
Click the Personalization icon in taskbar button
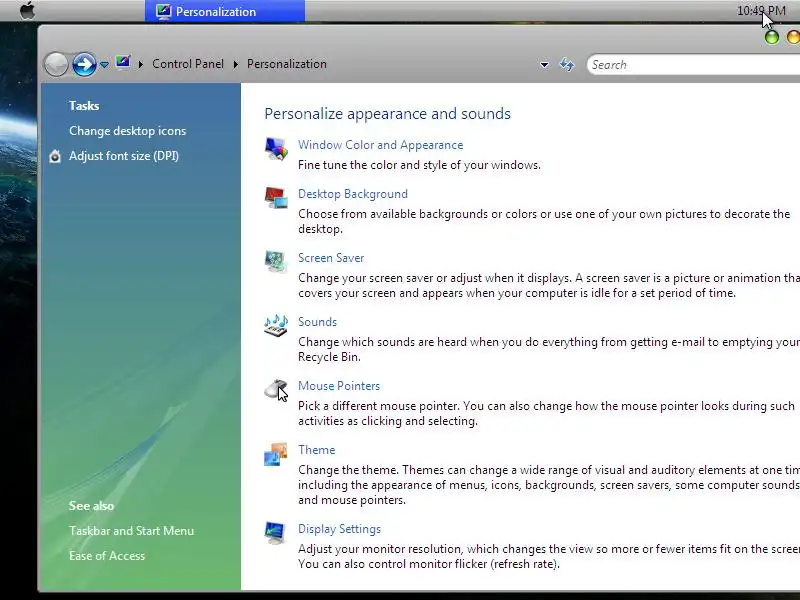(x=163, y=11)
